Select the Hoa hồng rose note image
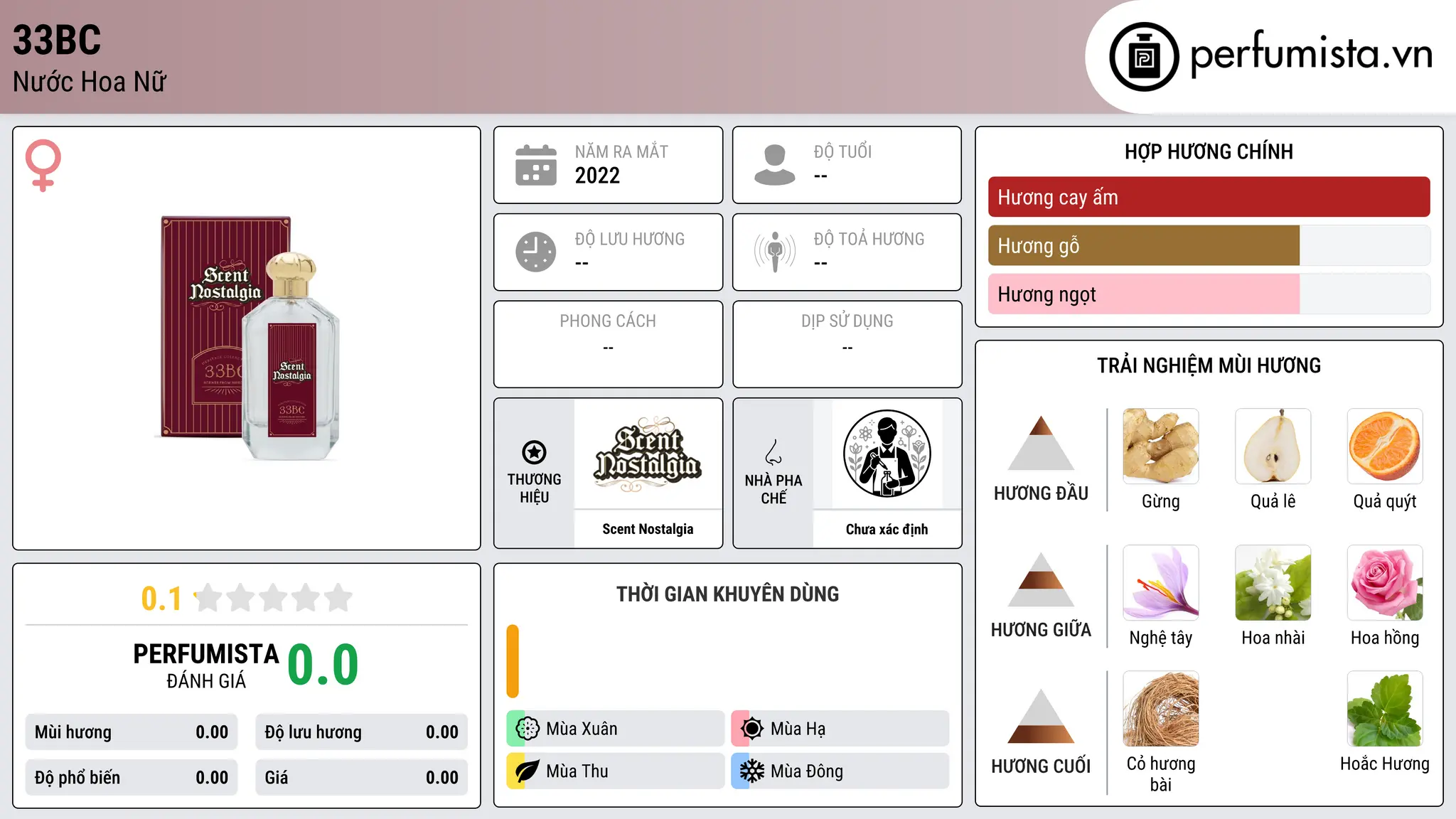The width and height of the screenshot is (1456, 819). (1385, 583)
